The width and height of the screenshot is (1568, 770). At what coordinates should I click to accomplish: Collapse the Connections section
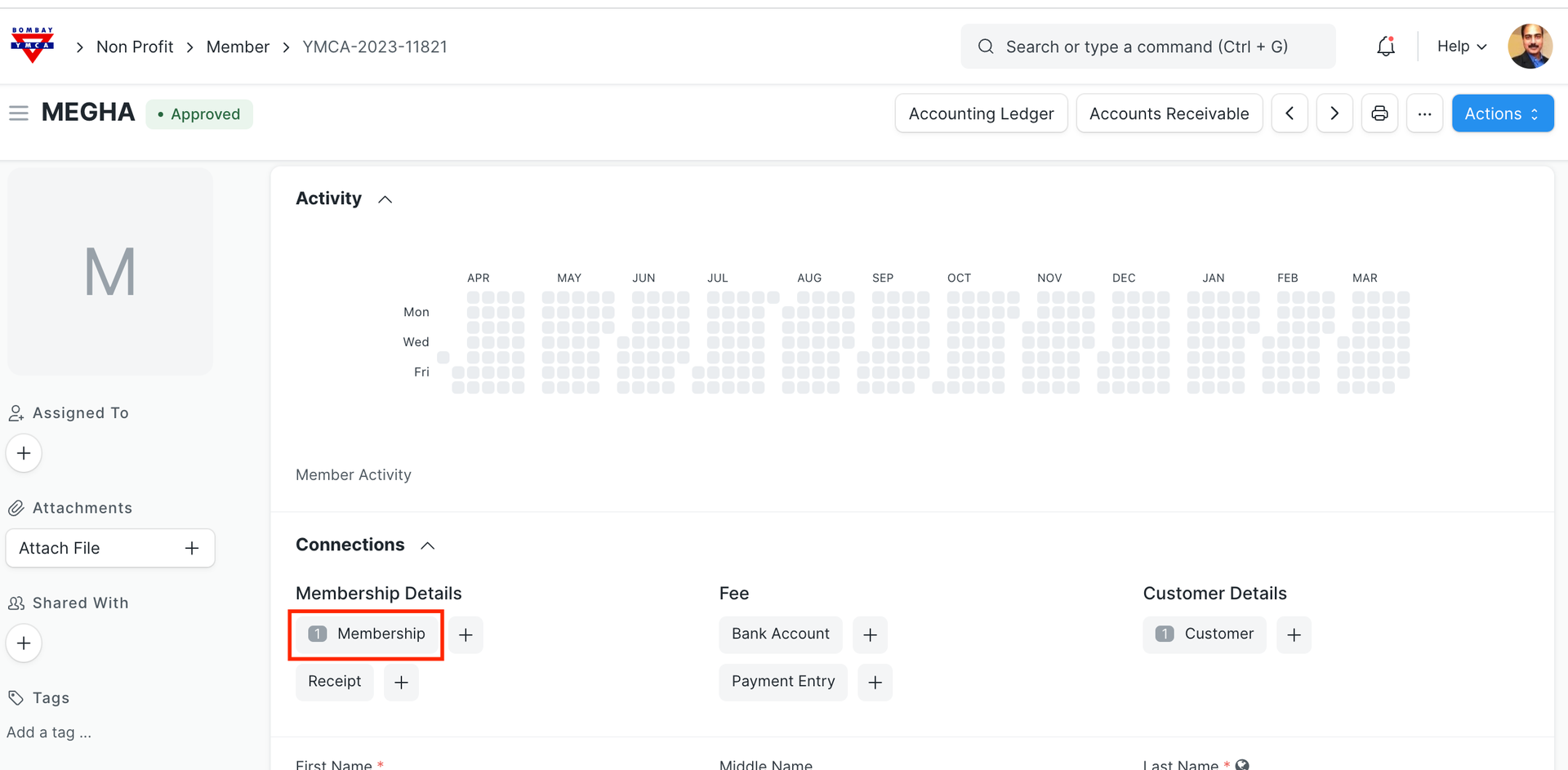(427, 545)
